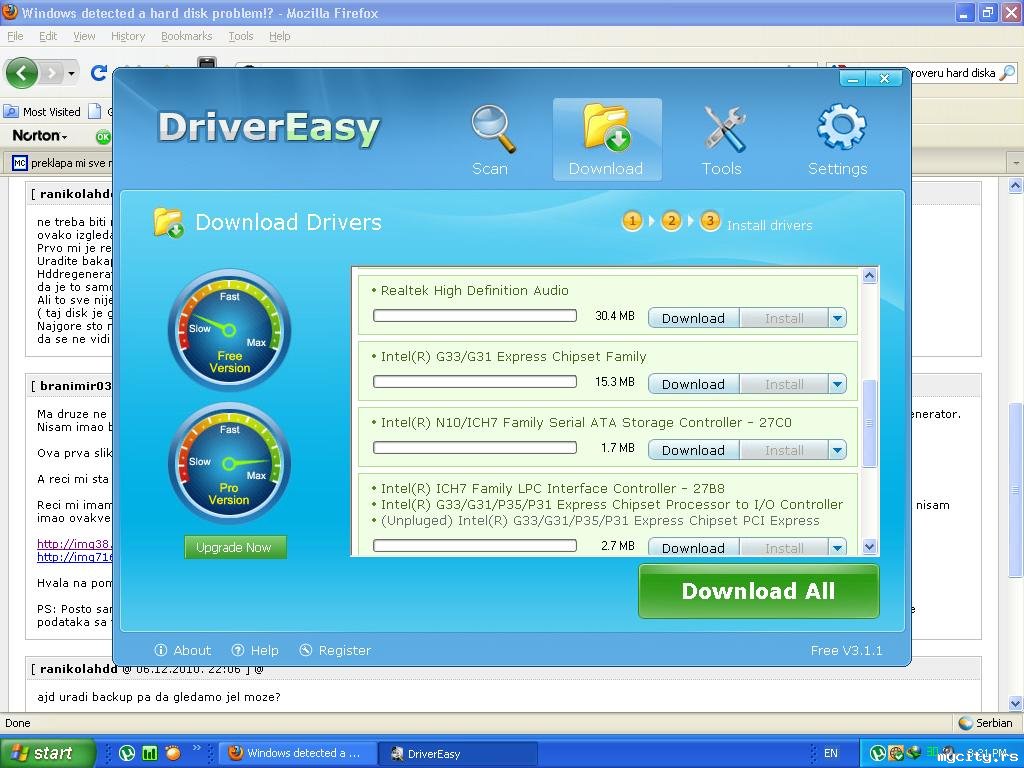Click Upgrade Now button

click(234, 547)
